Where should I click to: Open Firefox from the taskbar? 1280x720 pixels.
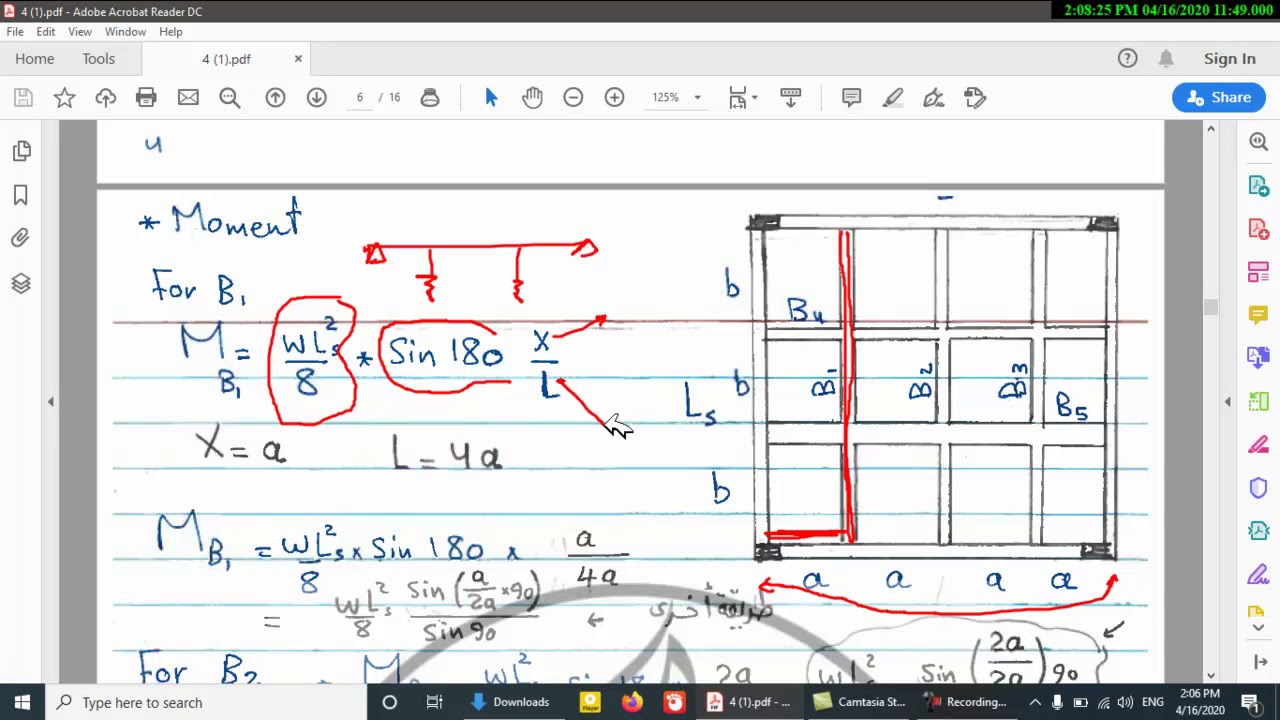click(632, 702)
